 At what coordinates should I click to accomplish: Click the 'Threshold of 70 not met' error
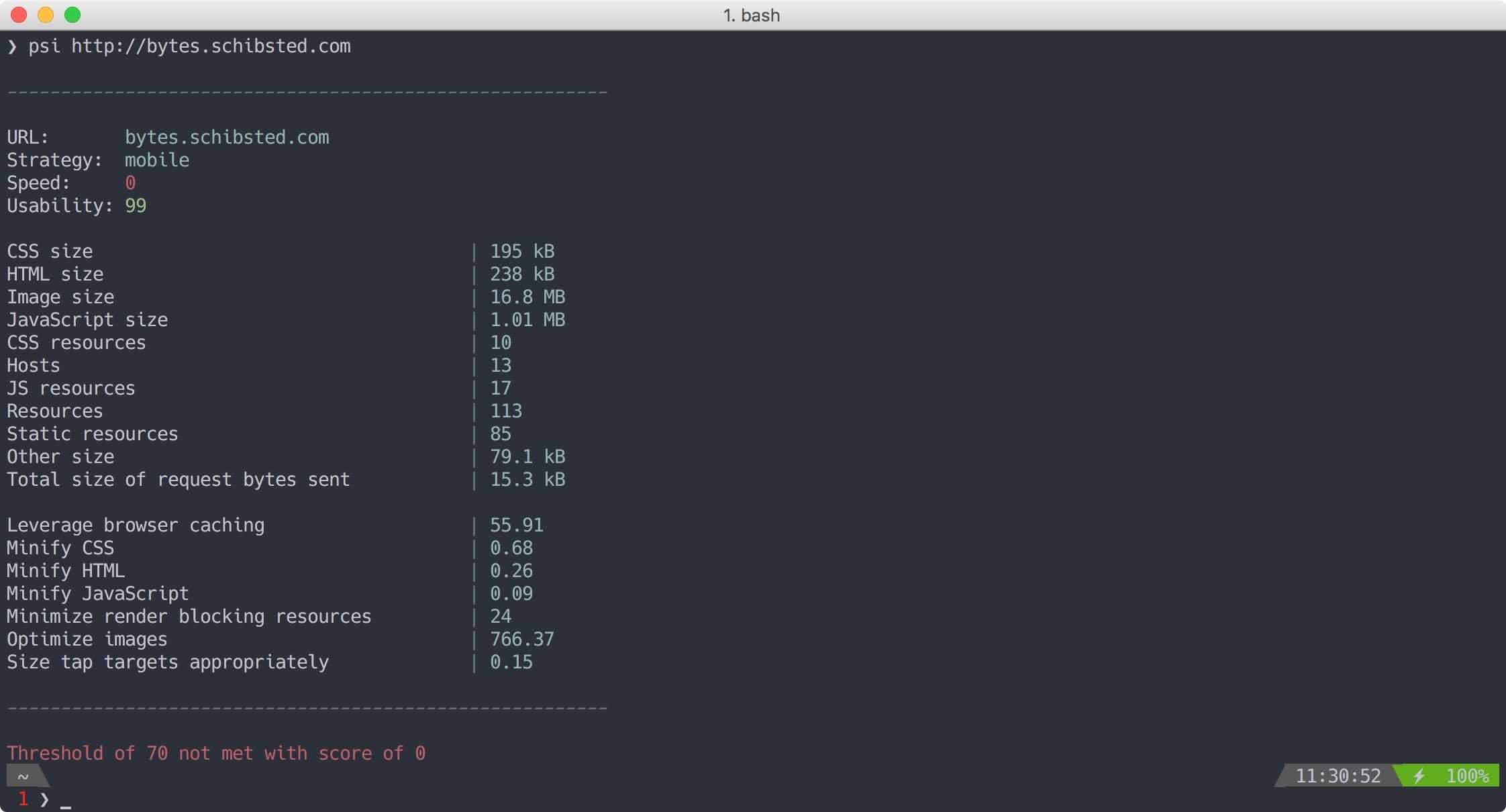point(216,754)
